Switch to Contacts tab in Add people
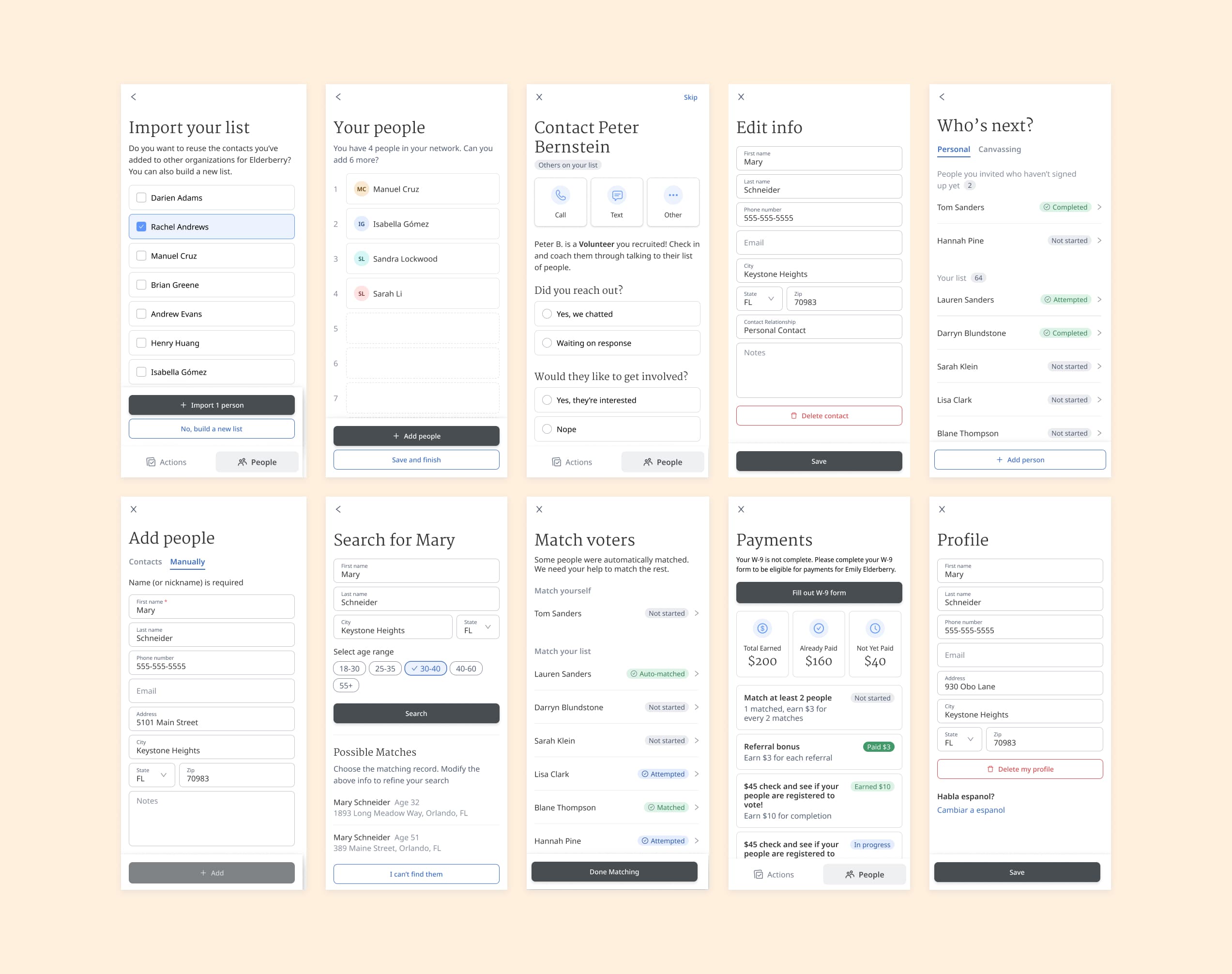The width and height of the screenshot is (1232, 974). point(145,562)
